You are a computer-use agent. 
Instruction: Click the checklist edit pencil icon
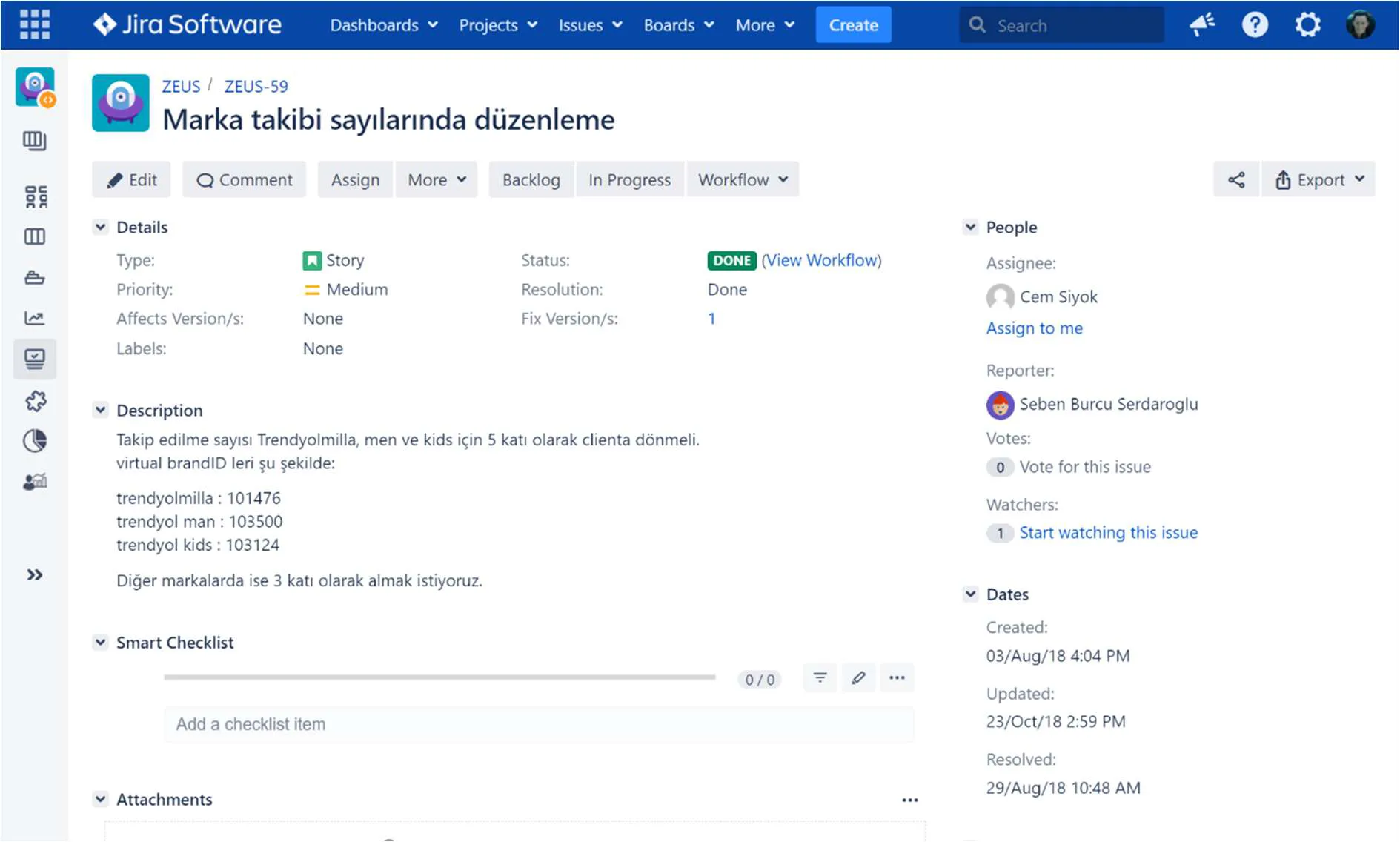[x=858, y=677]
